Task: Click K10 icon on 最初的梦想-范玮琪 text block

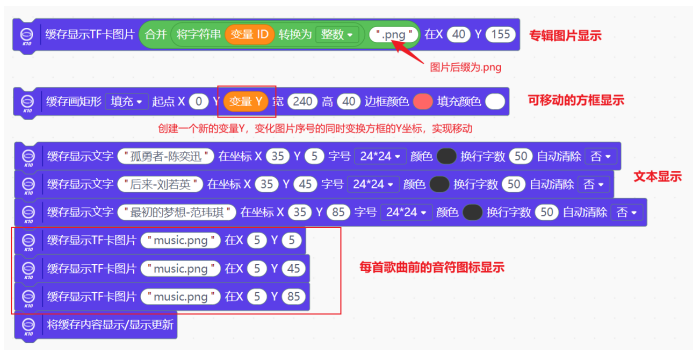Action: 28,213
